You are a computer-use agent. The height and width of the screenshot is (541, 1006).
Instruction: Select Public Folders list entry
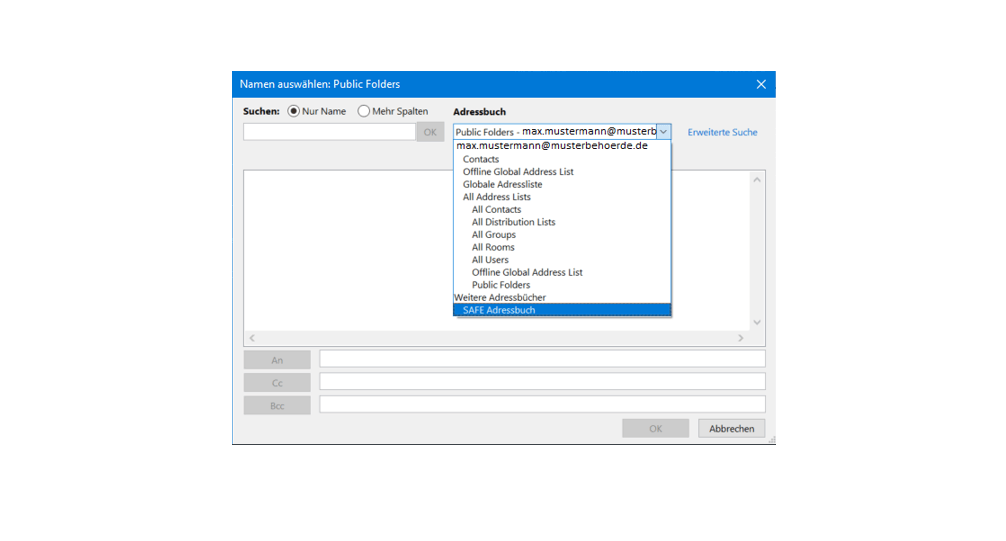501,285
